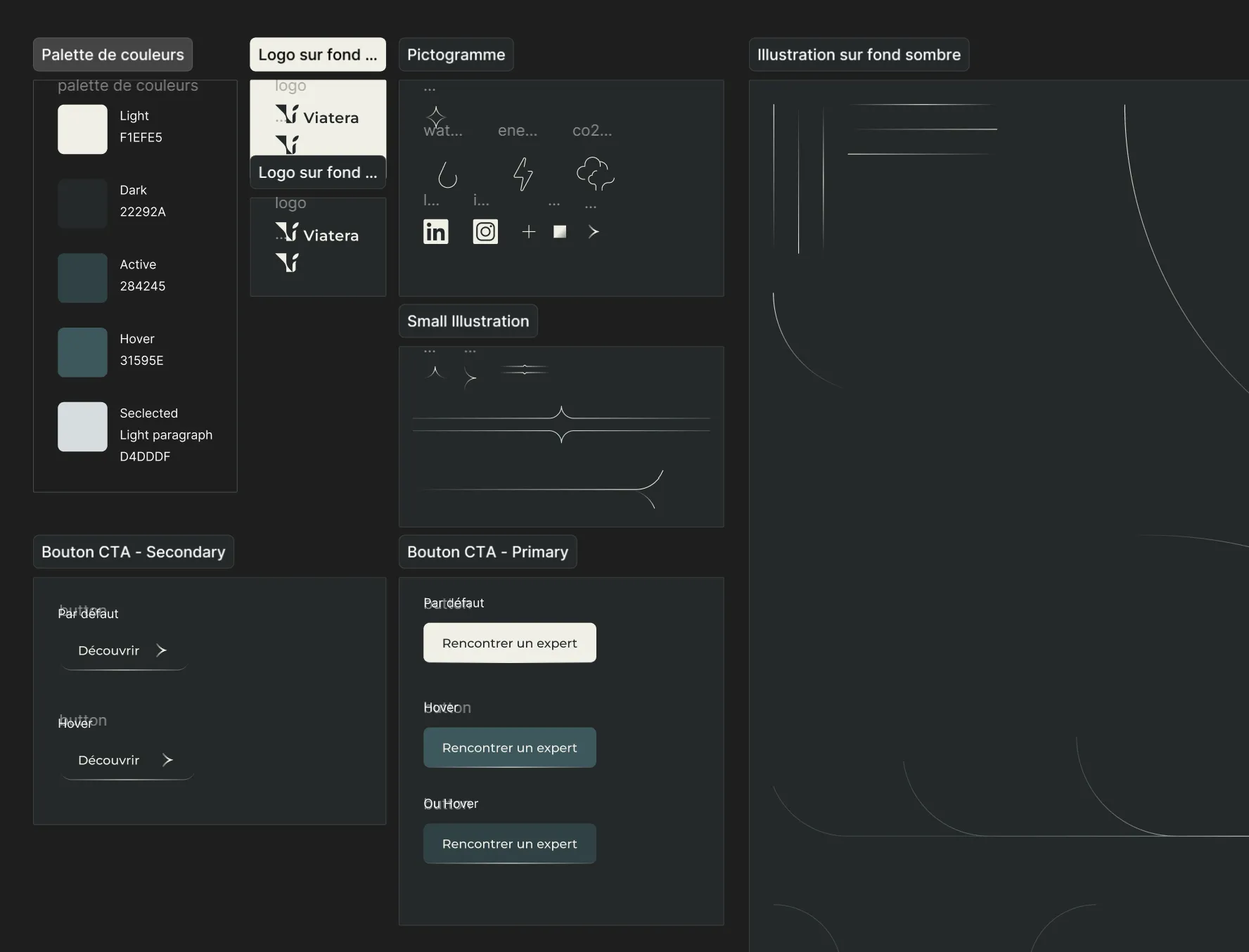Click the "22292A" hex code text
Viewport: 1249px width, 952px height.
(143, 212)
